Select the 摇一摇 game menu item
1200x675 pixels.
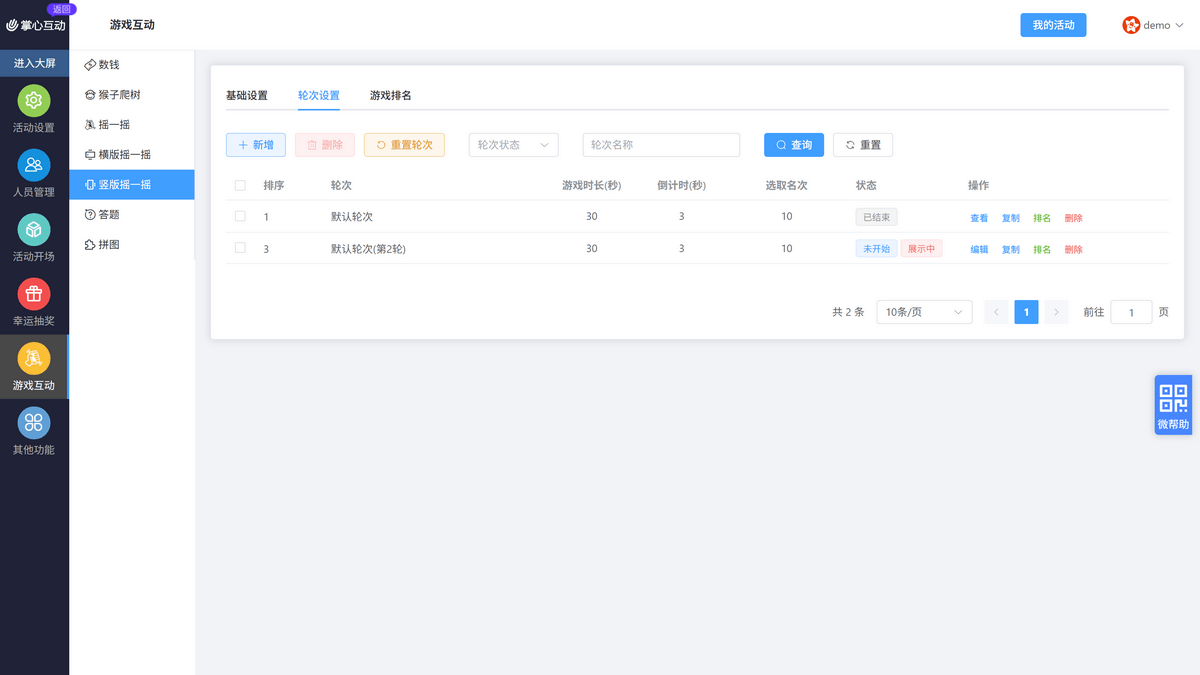[132, 124]
